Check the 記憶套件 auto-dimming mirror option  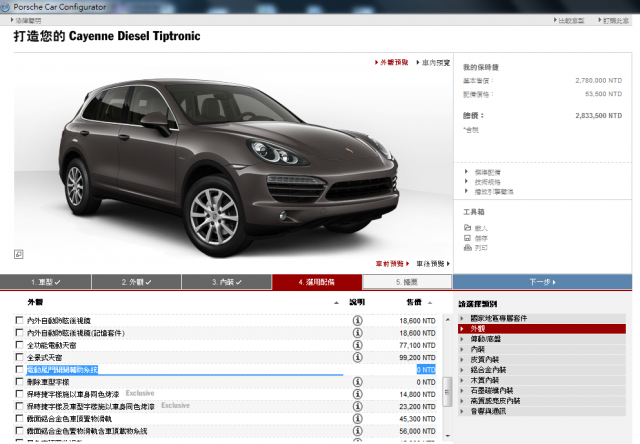click(x=19, y=333)
